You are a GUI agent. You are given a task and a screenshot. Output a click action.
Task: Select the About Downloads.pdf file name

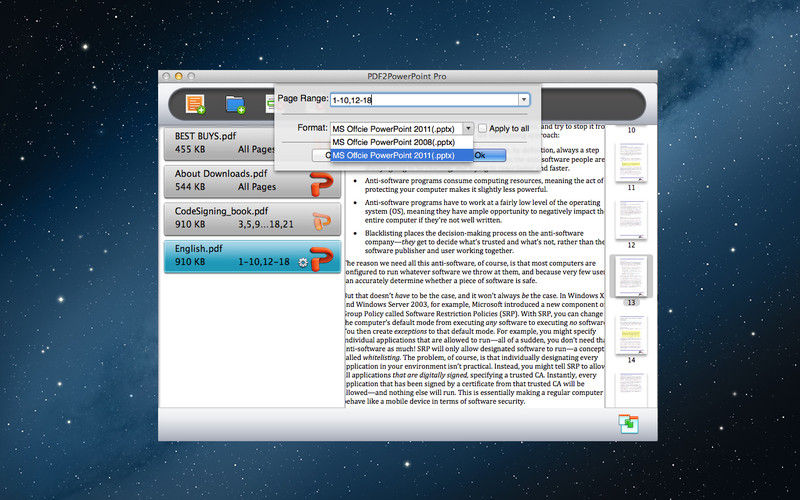(221, 173)
